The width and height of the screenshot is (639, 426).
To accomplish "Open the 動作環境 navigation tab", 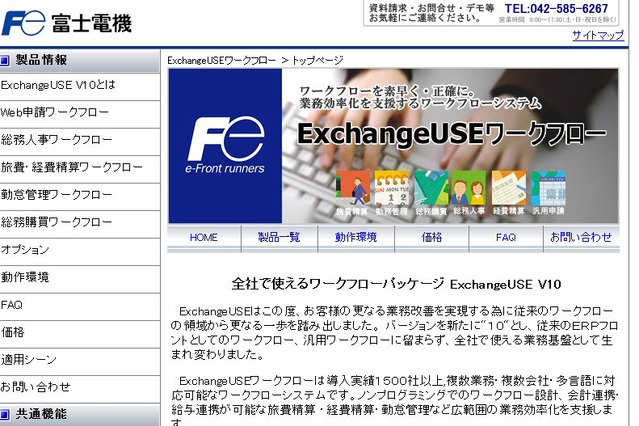I will [x=356, y=237].
